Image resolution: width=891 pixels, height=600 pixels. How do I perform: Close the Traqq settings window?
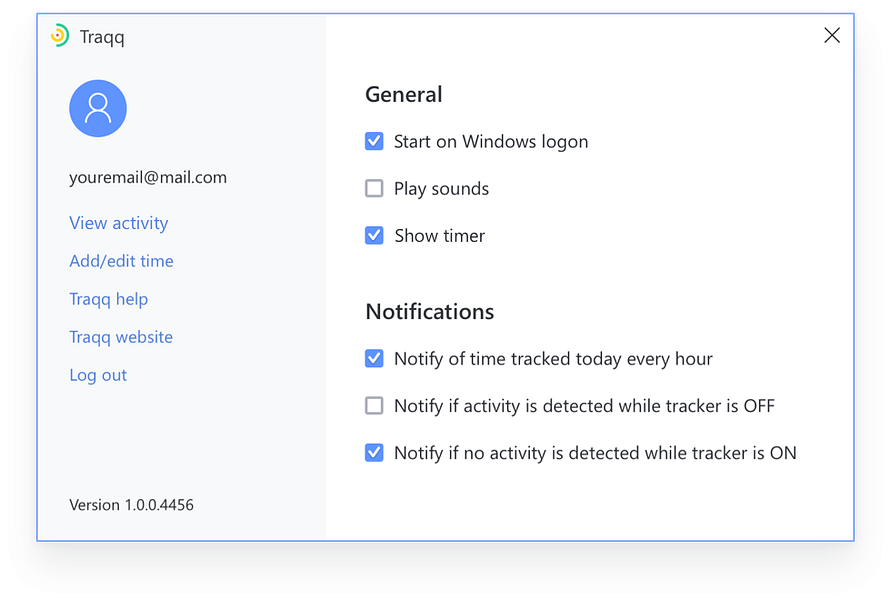coord(832,36)
